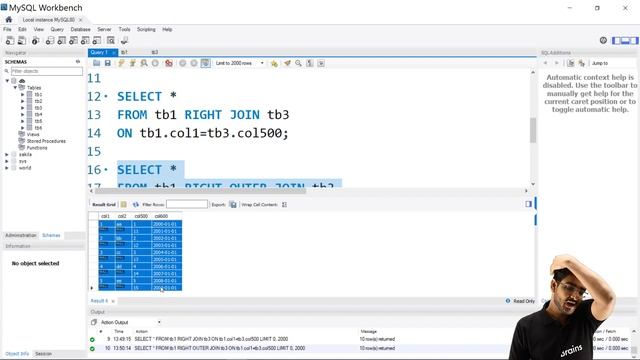This screenshot has height=360, width=640.
Task: Execute statement under cursor lightning icon
Action: (x=133, y=63)
